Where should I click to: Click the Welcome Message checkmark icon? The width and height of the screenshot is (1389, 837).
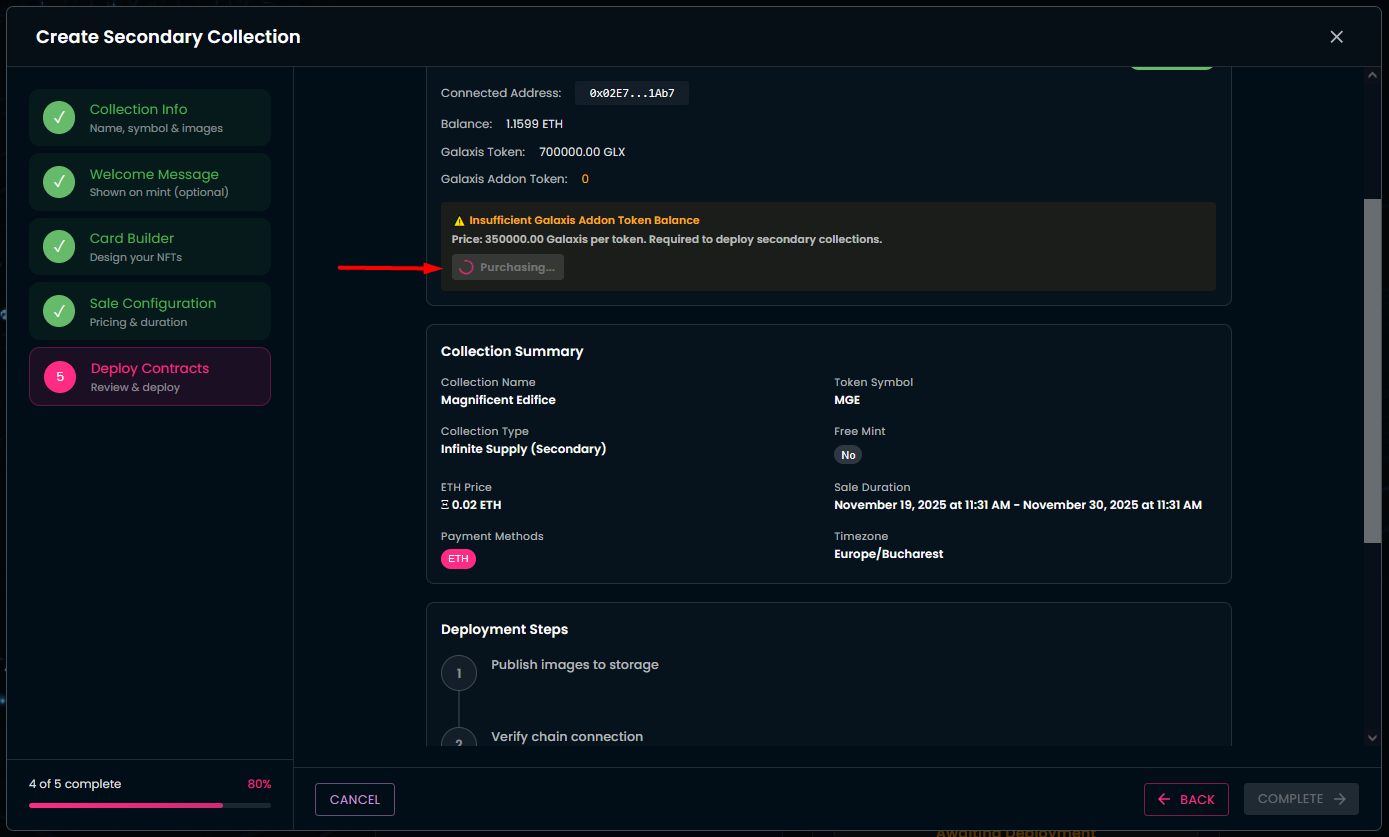point(59,182)
